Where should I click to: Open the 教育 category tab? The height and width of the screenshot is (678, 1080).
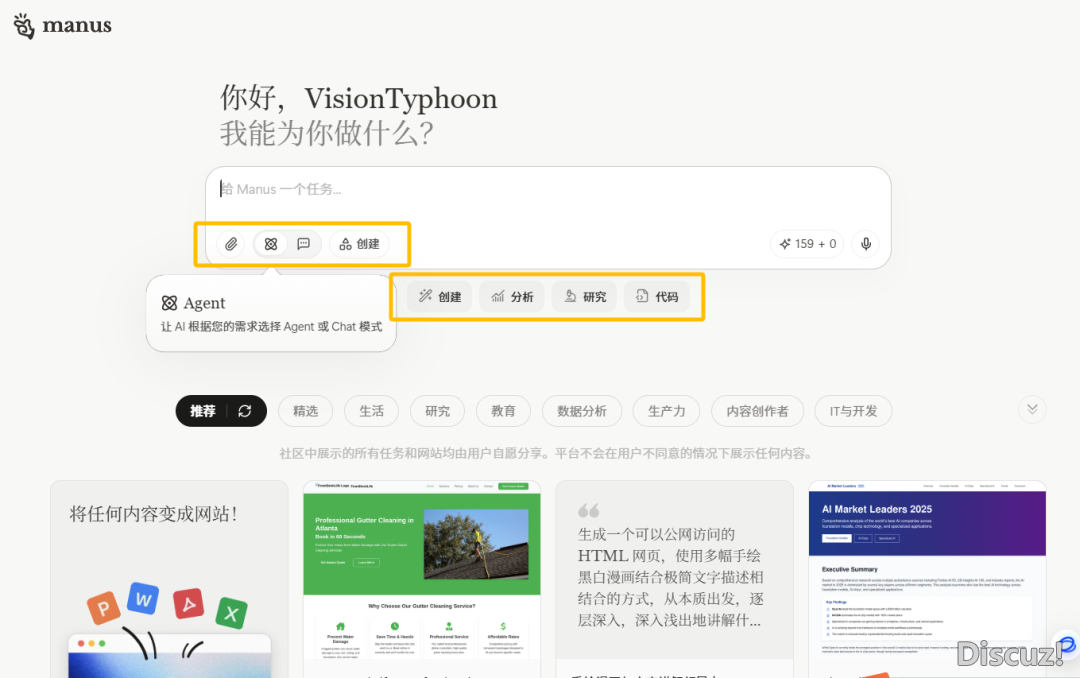pos(503,411)
